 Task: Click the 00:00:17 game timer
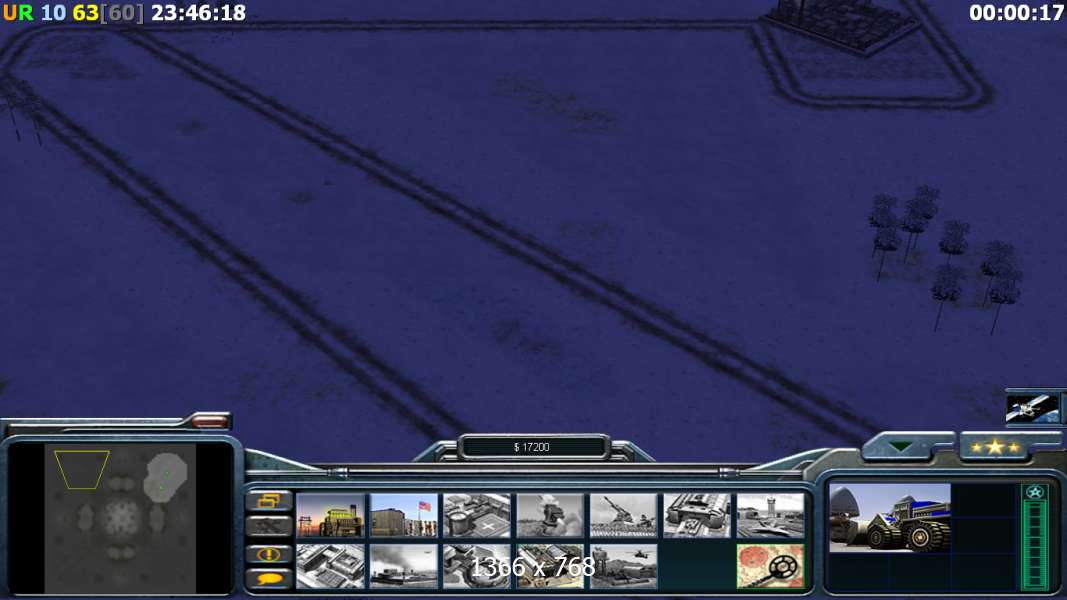tap(1016, 12)
